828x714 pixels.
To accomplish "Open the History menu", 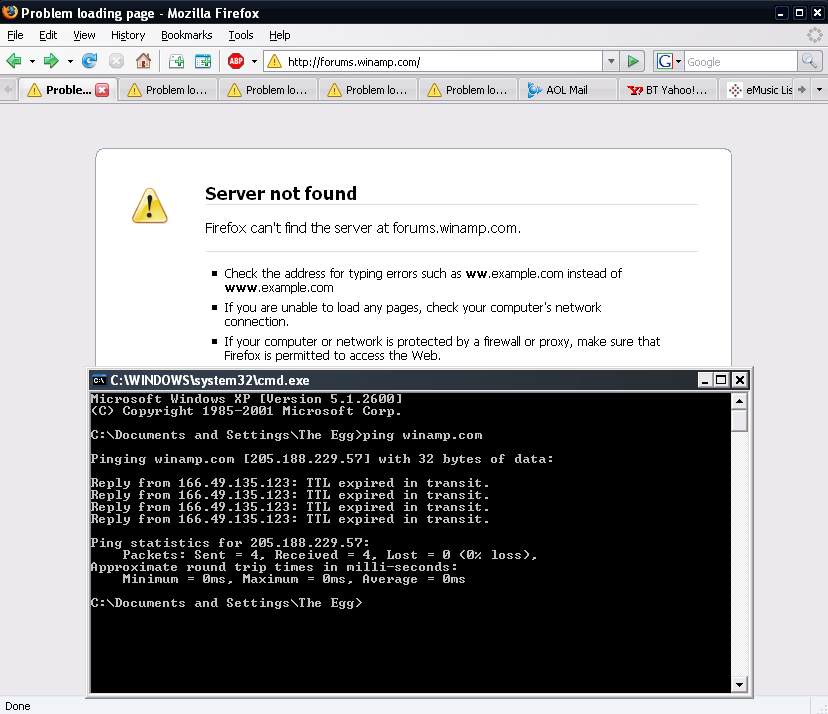I will pos(128,35).
